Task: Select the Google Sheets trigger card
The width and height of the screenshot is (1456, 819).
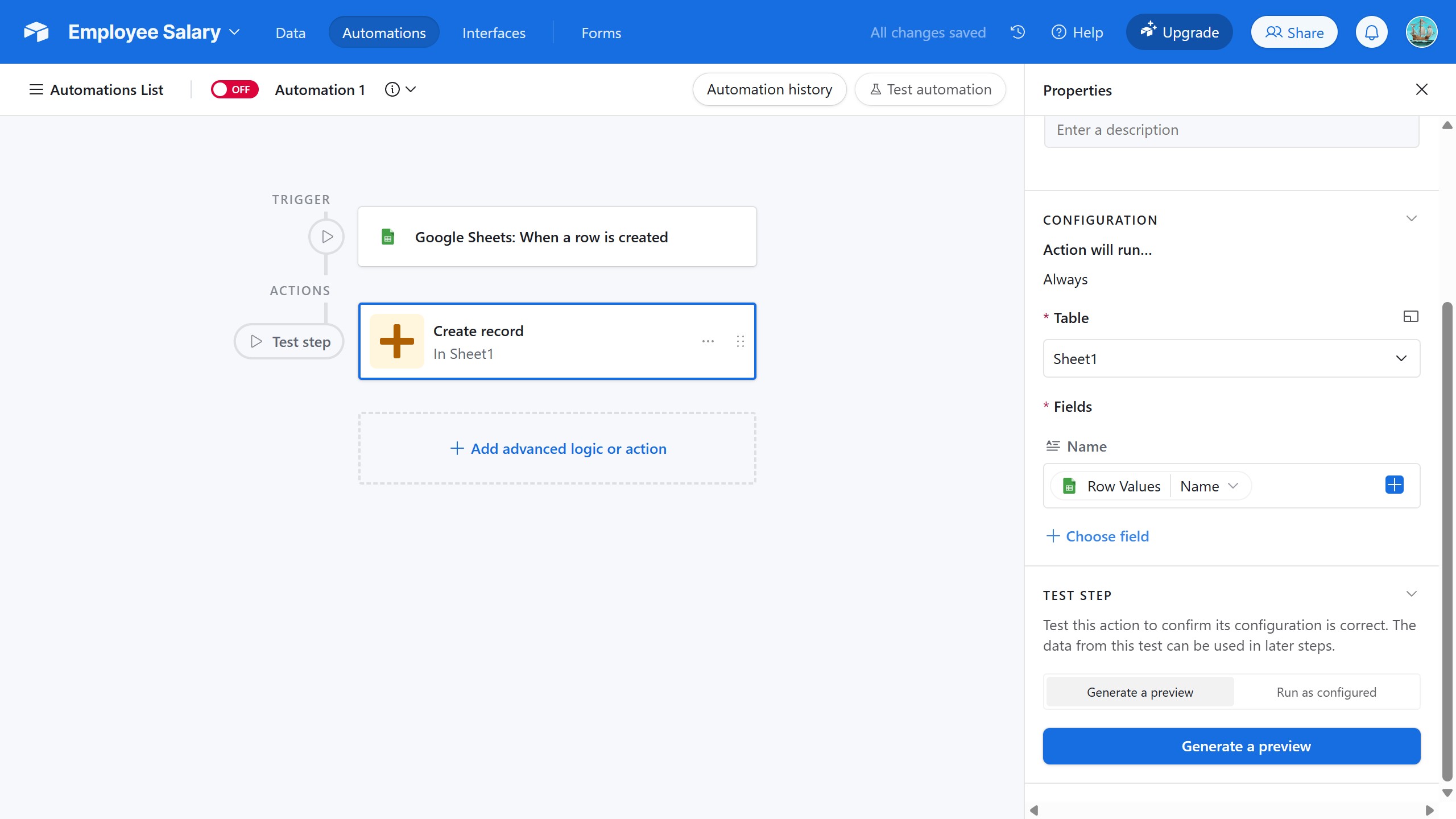Action: (x=557, y=237)
